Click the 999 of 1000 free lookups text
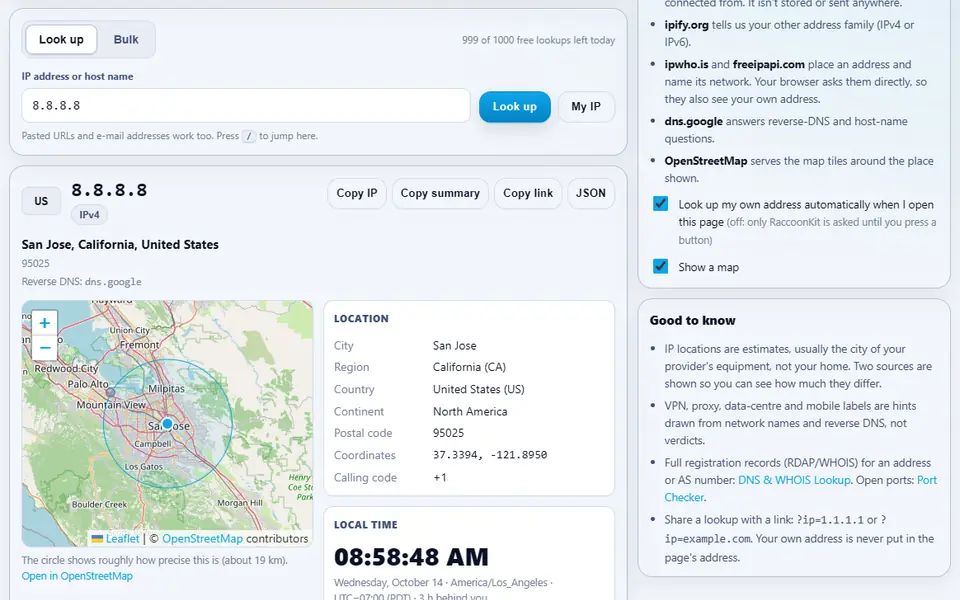This screenshot has width=960, height=600. tap(538, 40)
